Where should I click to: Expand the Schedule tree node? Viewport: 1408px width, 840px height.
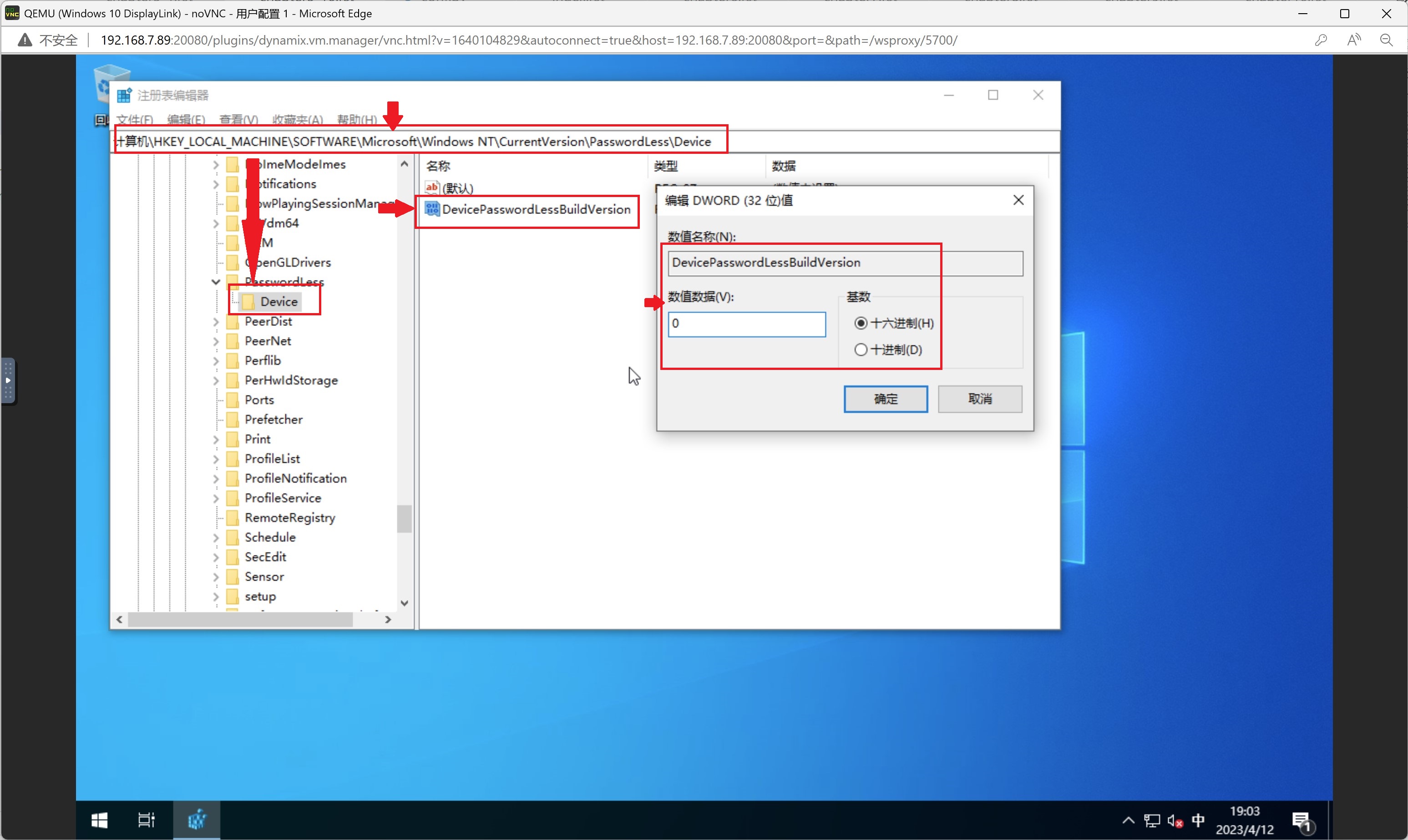(x=216, y=537)
